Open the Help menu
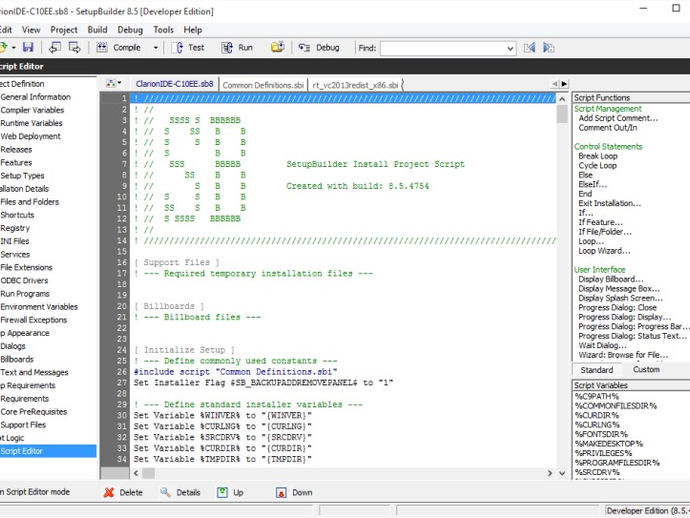The image size is (690, 518). [x=192, y=30]
